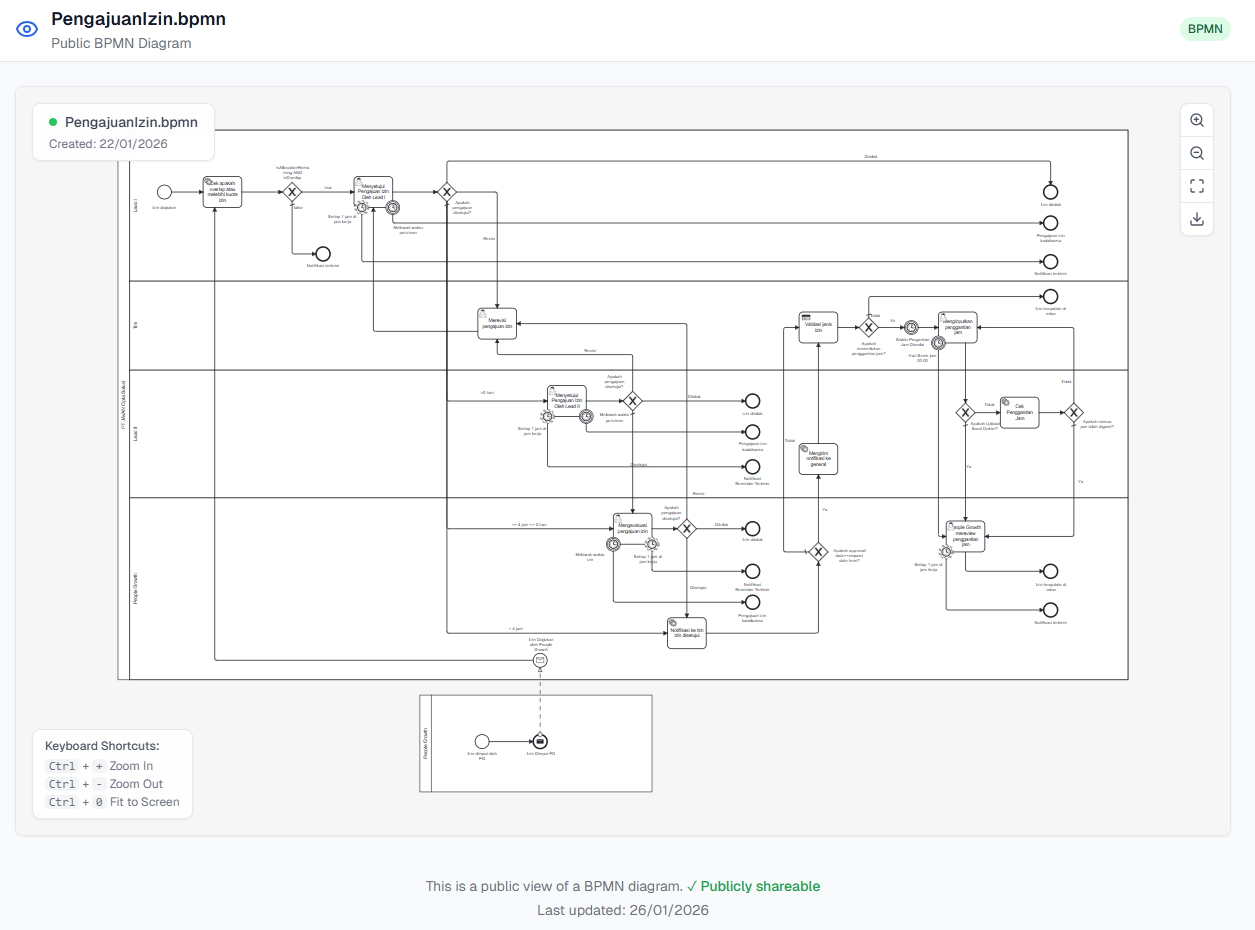
Task: Select the 'Notifikasi ke tim izin disetujui' task
Action: tap(687, 632)
